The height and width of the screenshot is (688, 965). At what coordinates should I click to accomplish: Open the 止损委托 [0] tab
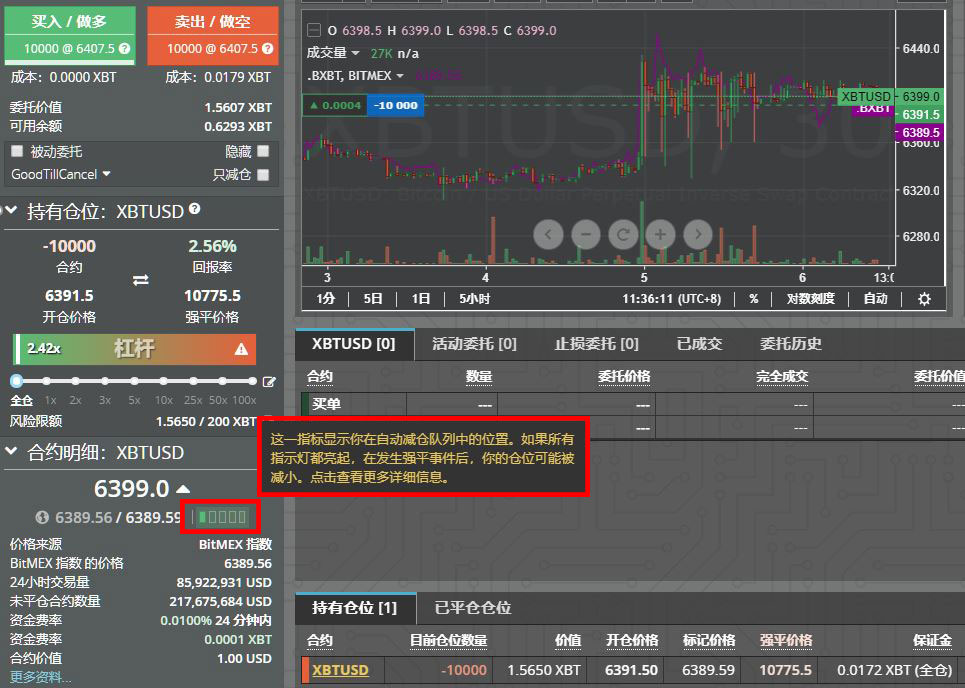point(596,344)
